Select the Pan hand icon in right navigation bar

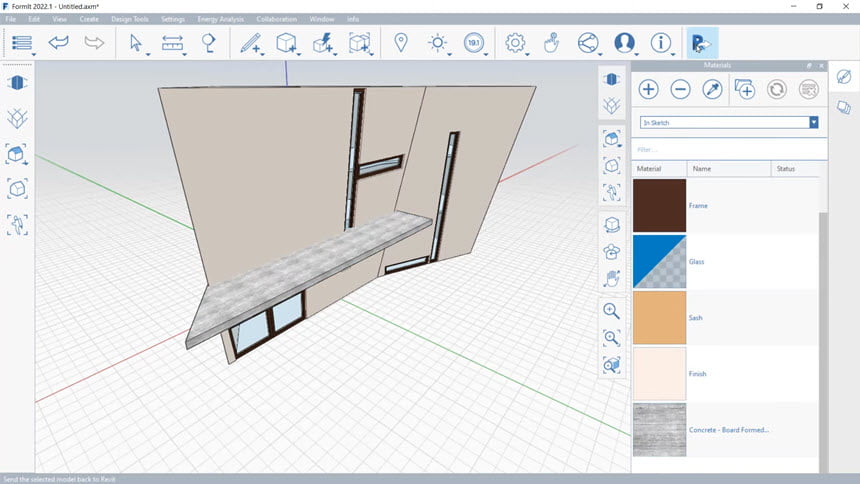(x=612, y=279)
